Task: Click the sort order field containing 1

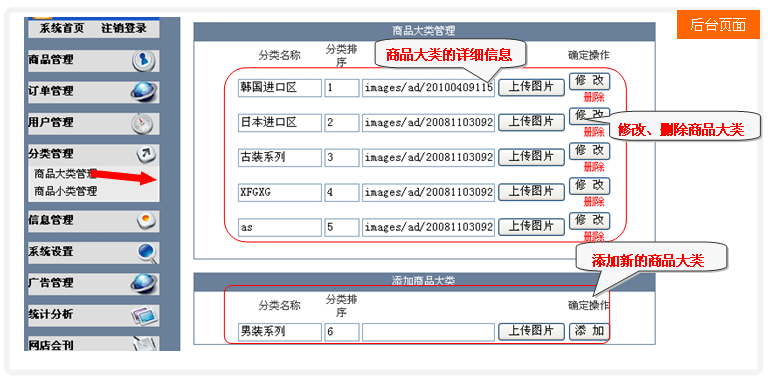Action: click(x=342, y=88)
